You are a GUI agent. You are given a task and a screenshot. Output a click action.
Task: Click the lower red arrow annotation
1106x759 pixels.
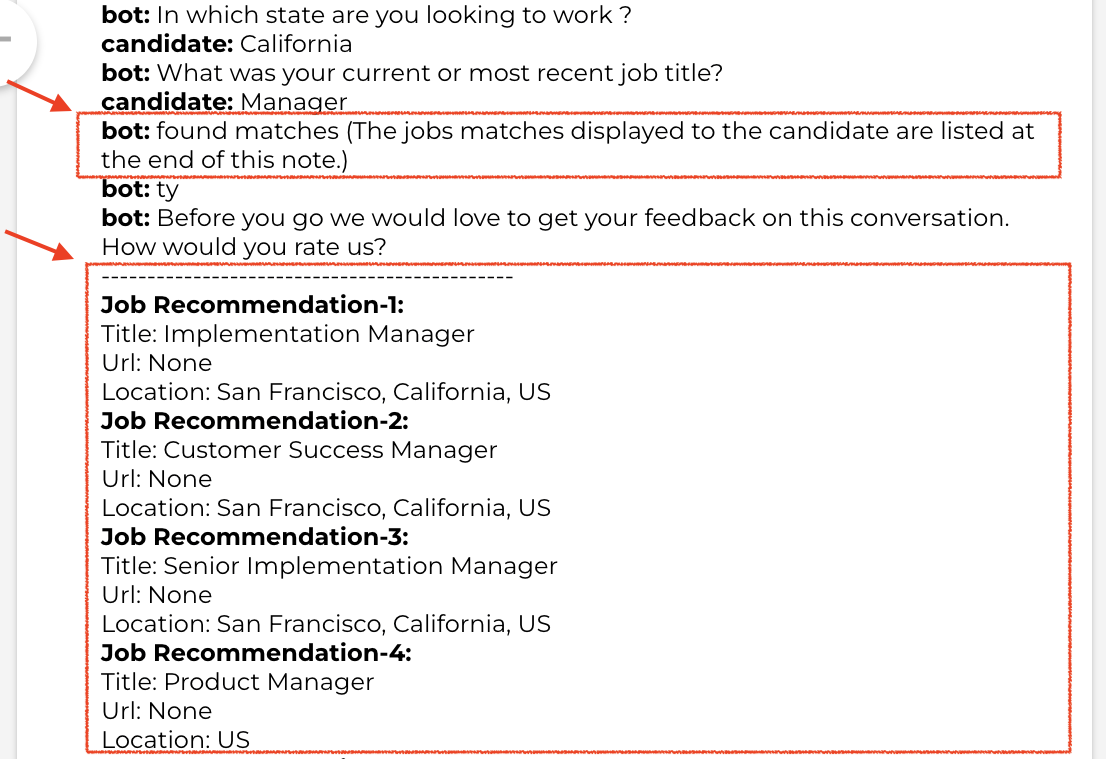(x=40, y=245)
